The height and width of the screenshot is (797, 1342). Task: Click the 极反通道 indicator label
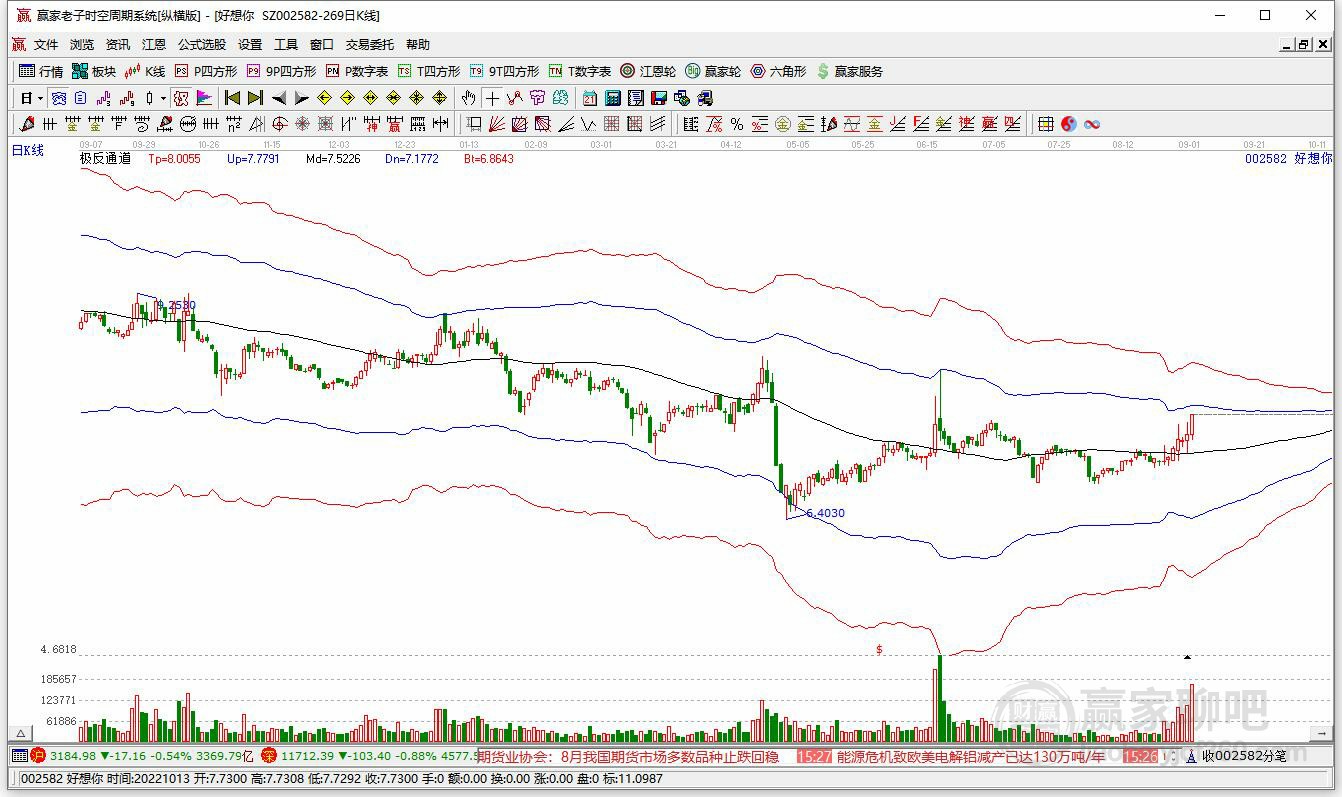[105, 158]
